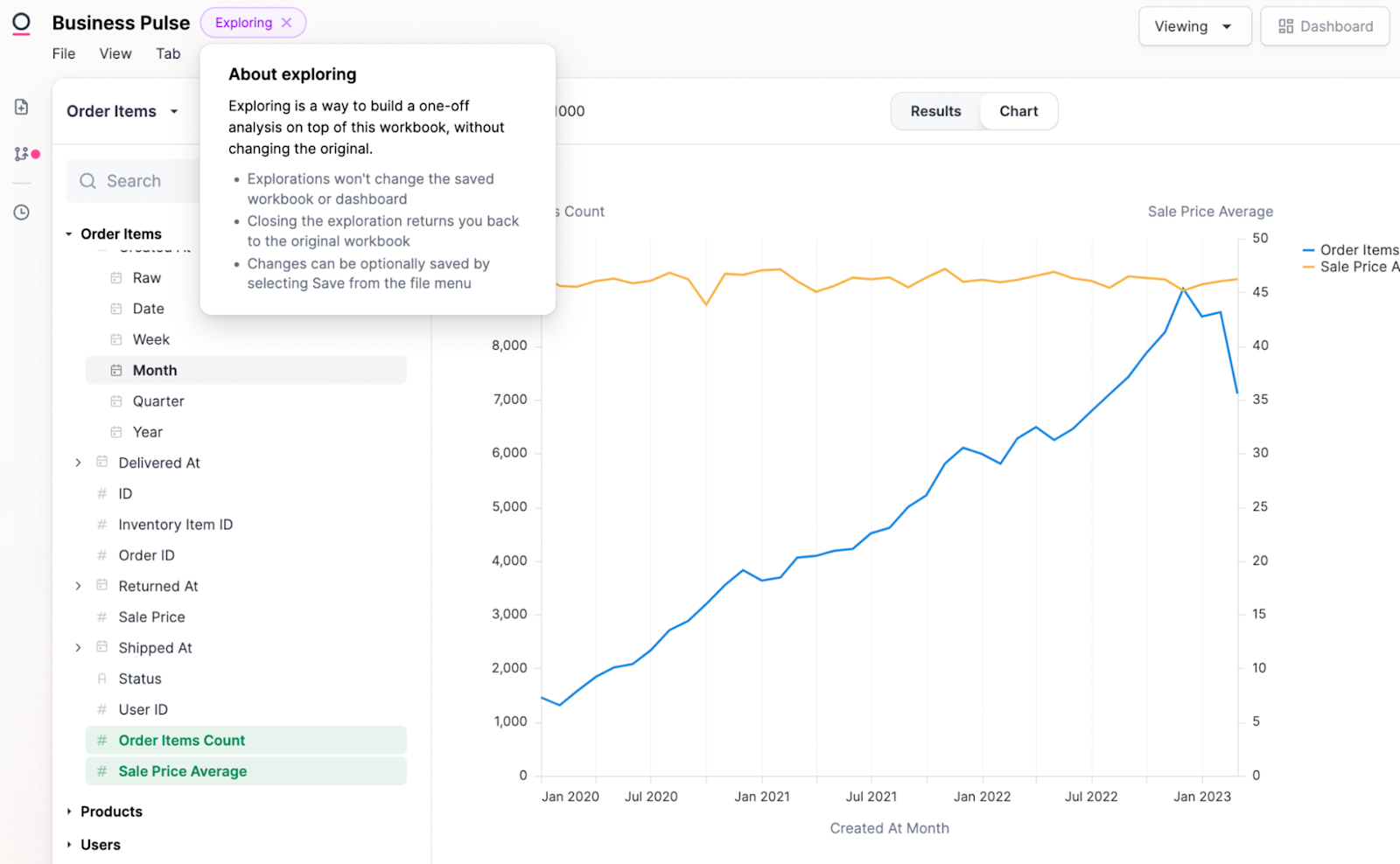The image size is (1400, 864).
Task: Click the Omni logo icon
Action: [x=21, y=24]
